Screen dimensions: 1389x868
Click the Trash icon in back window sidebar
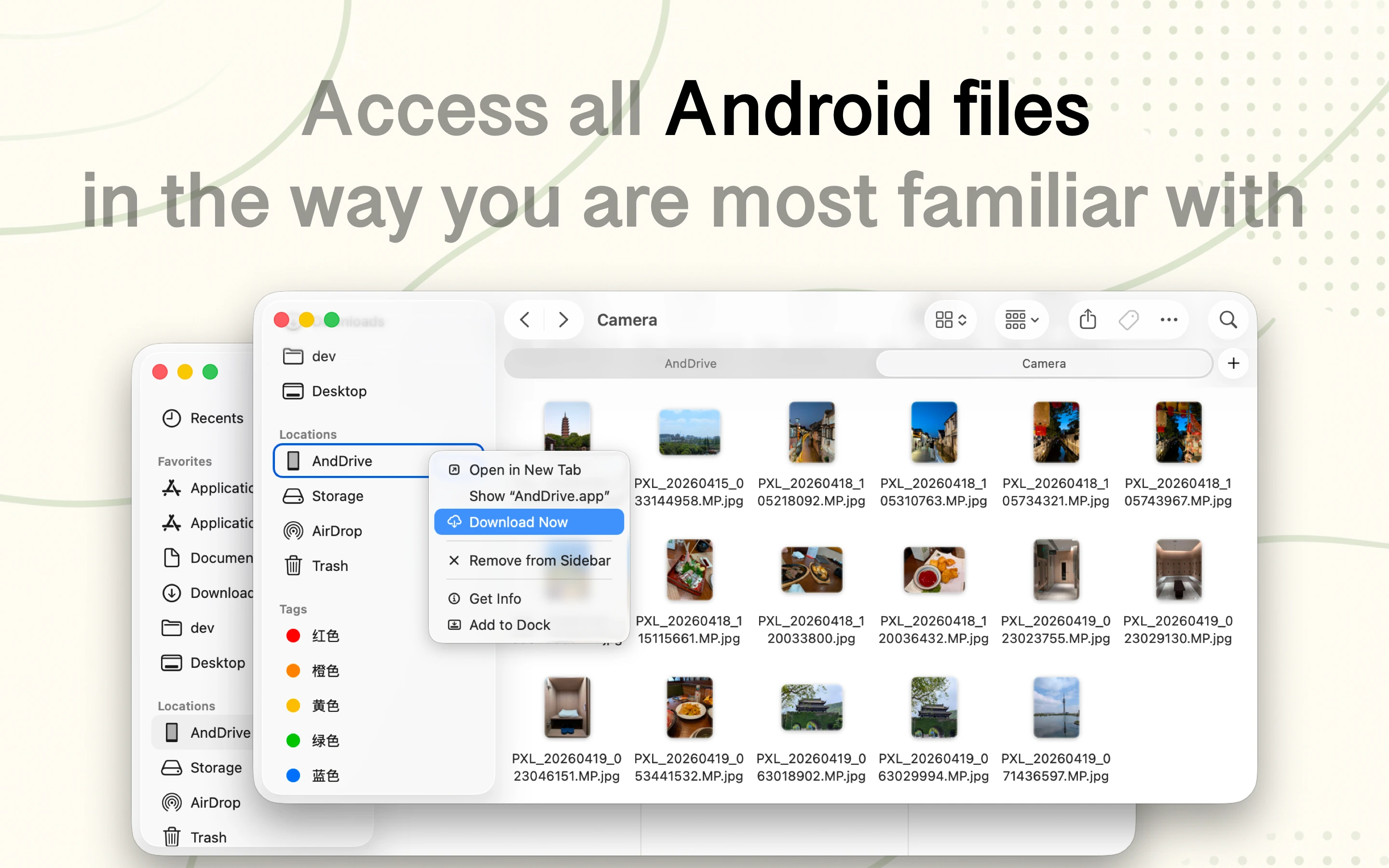(x=171, y=838)
